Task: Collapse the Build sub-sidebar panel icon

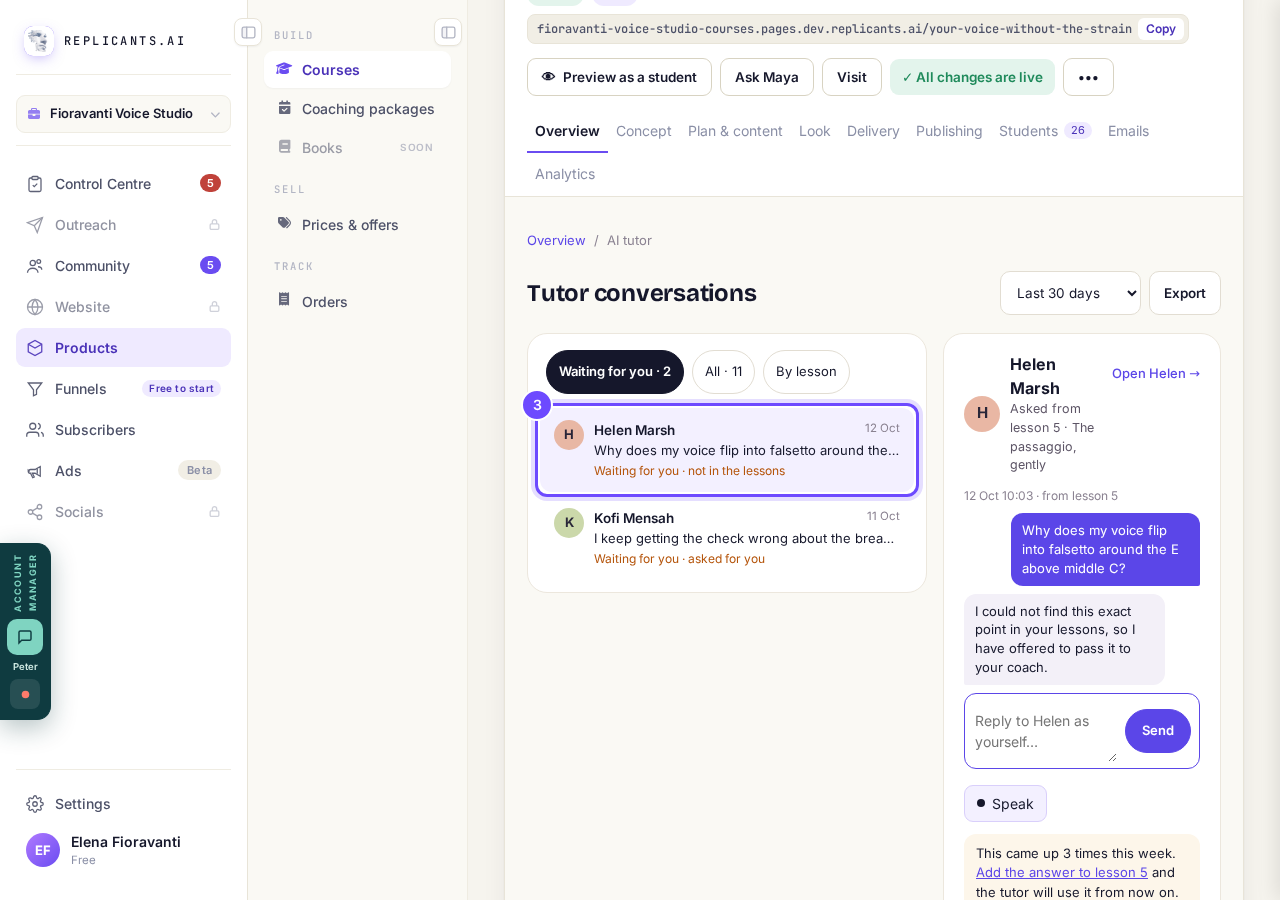Action: pos(448,32)
